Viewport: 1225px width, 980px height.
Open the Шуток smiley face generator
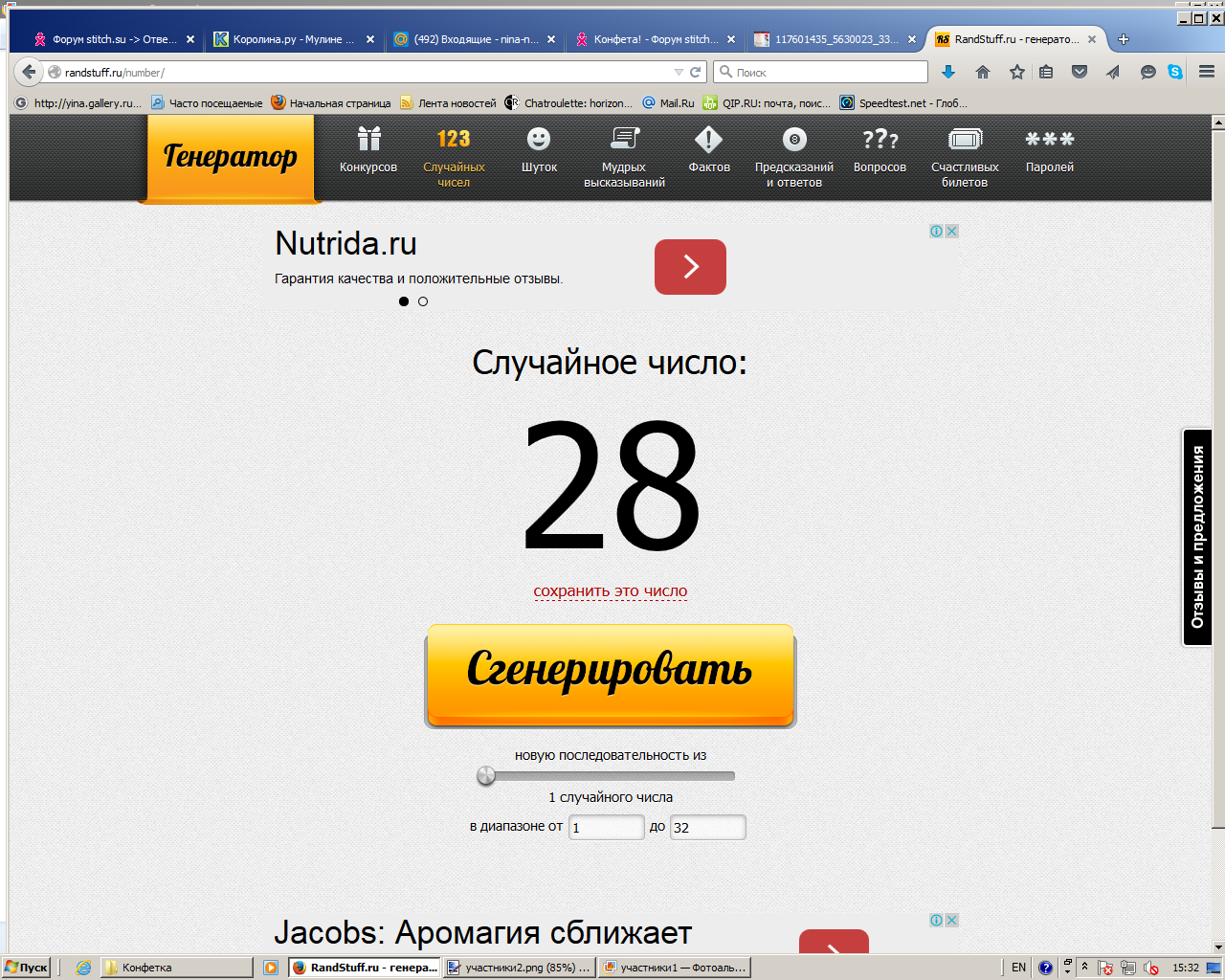(539, 141)
